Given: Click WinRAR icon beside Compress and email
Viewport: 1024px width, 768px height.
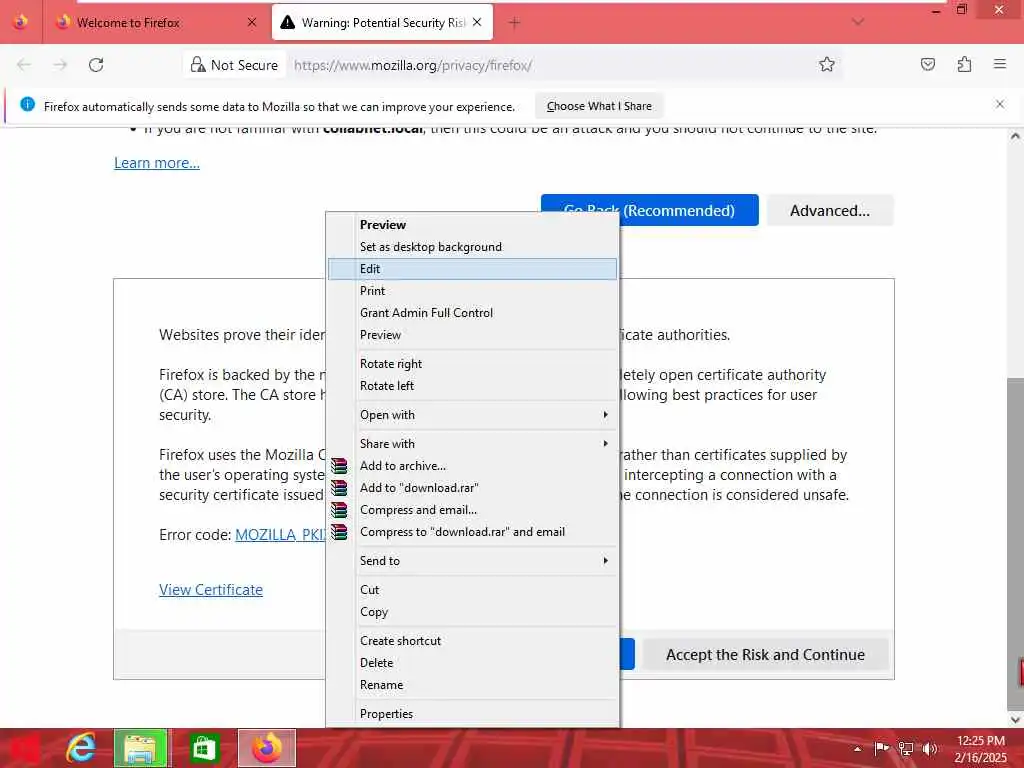Looking at the screenshot, I should click(339, 509).
